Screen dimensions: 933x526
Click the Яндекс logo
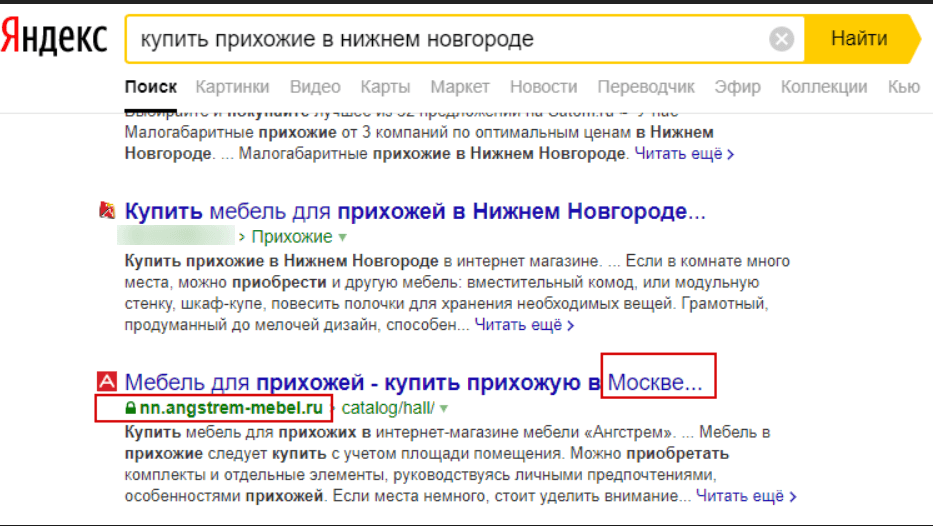point(54,37)
